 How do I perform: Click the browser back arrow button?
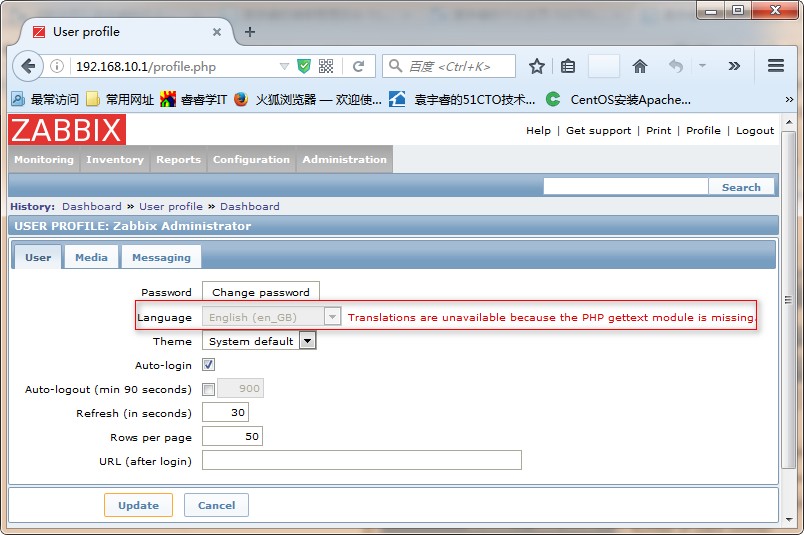pyautogui.click(x=28, y=66)
